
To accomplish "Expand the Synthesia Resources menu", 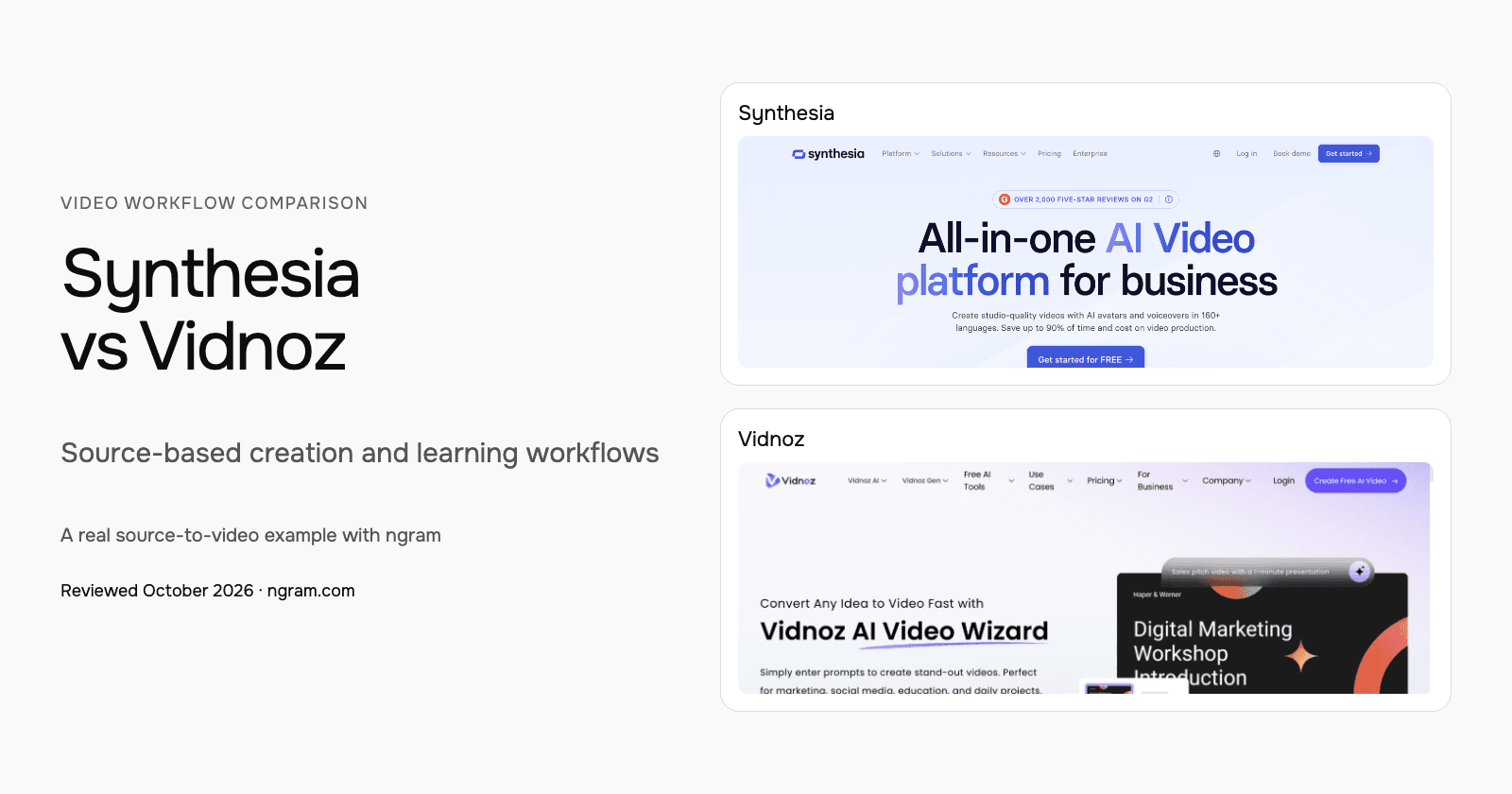I will [x=1005, y=154].
